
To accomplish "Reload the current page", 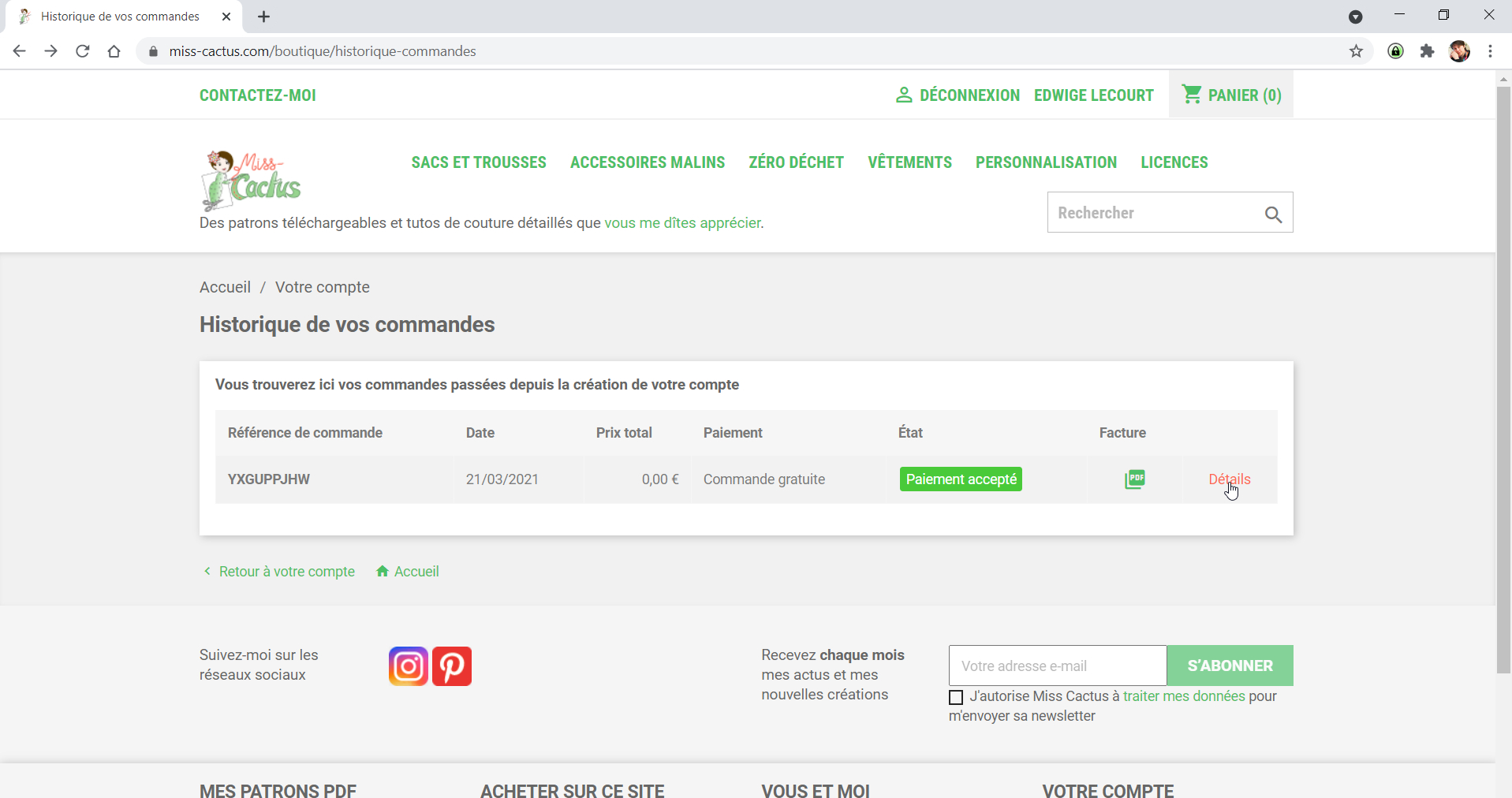I will [82, 50].
